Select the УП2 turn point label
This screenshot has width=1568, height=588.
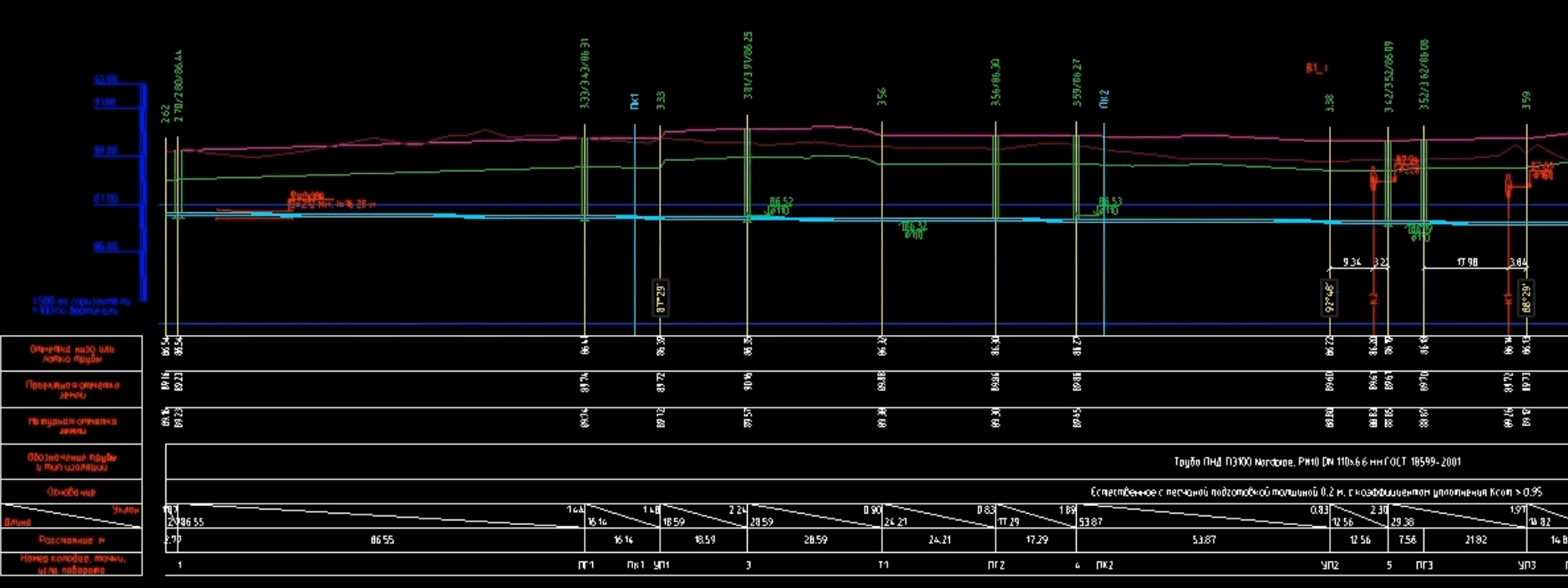click(1329, 565)
